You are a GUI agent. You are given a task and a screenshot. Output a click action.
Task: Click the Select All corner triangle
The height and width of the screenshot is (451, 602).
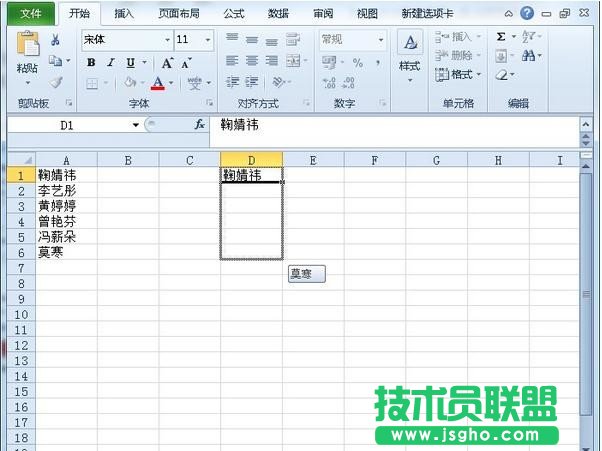click(x=22, y=159)
